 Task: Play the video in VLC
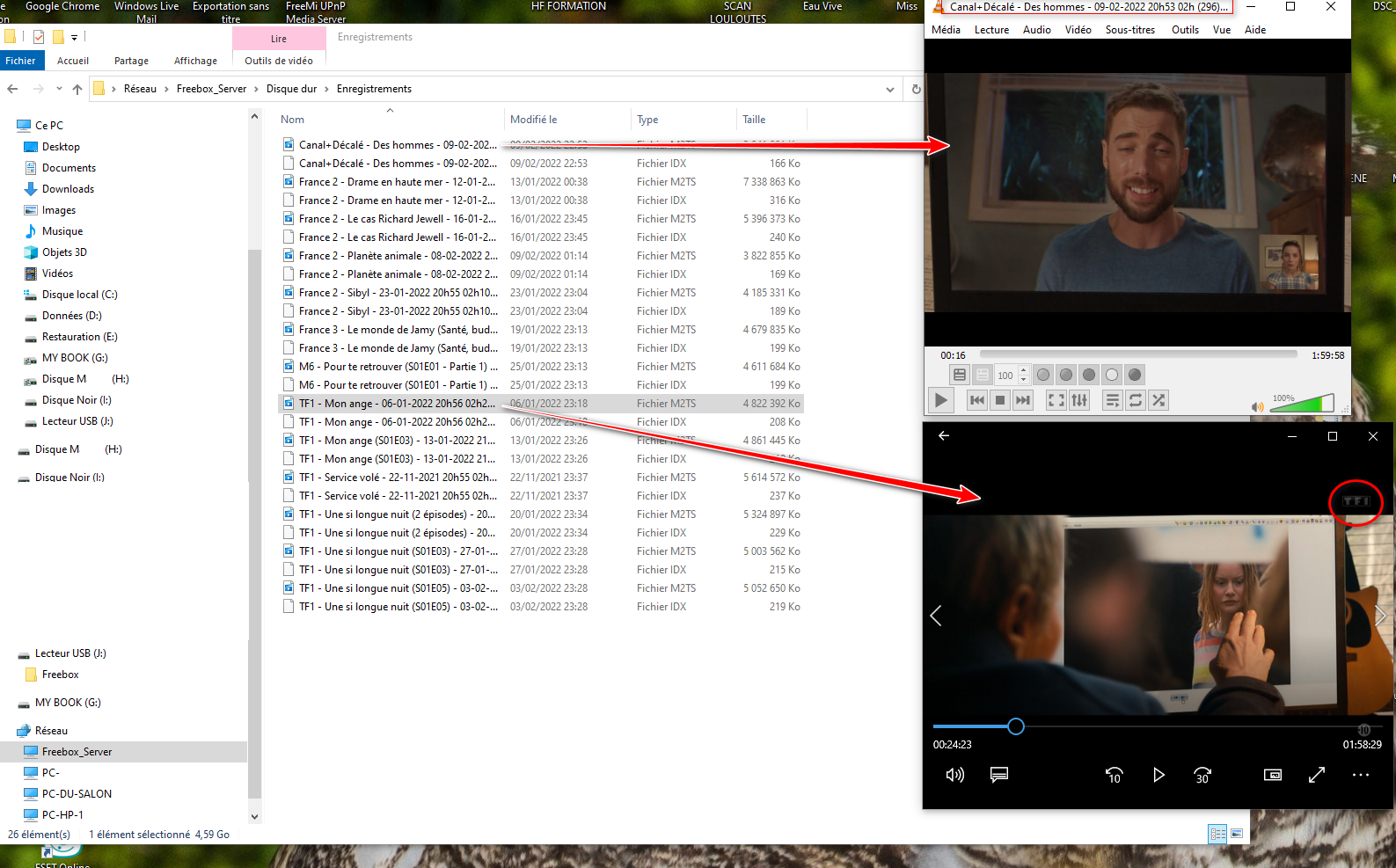point(941,400)
